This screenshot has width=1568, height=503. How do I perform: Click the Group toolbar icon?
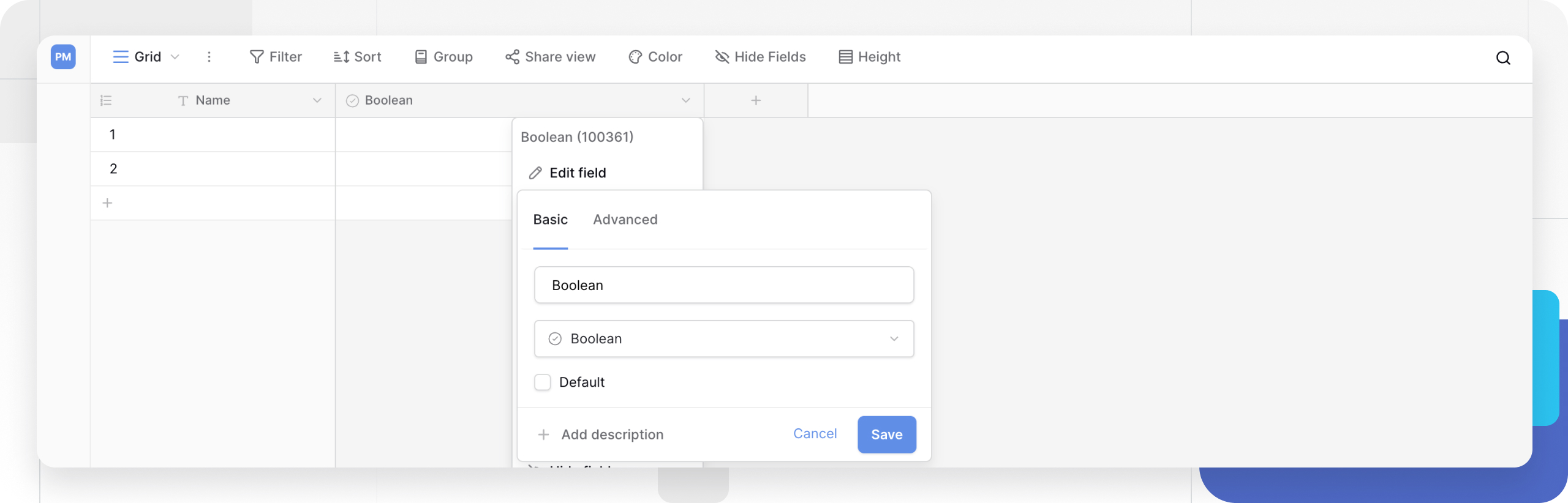pyautogui.click(x=421, y=57)
